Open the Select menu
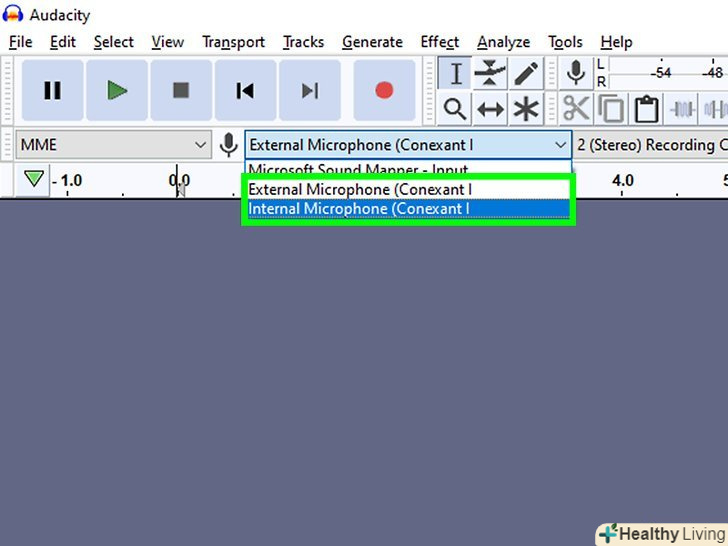Image resolution: width=728 pixels, height=546 pixels. tap(114, 42)
